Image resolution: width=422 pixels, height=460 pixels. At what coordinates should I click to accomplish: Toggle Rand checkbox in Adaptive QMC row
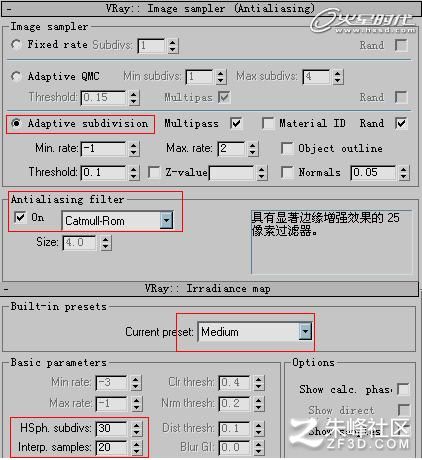(x=401, y=97)
